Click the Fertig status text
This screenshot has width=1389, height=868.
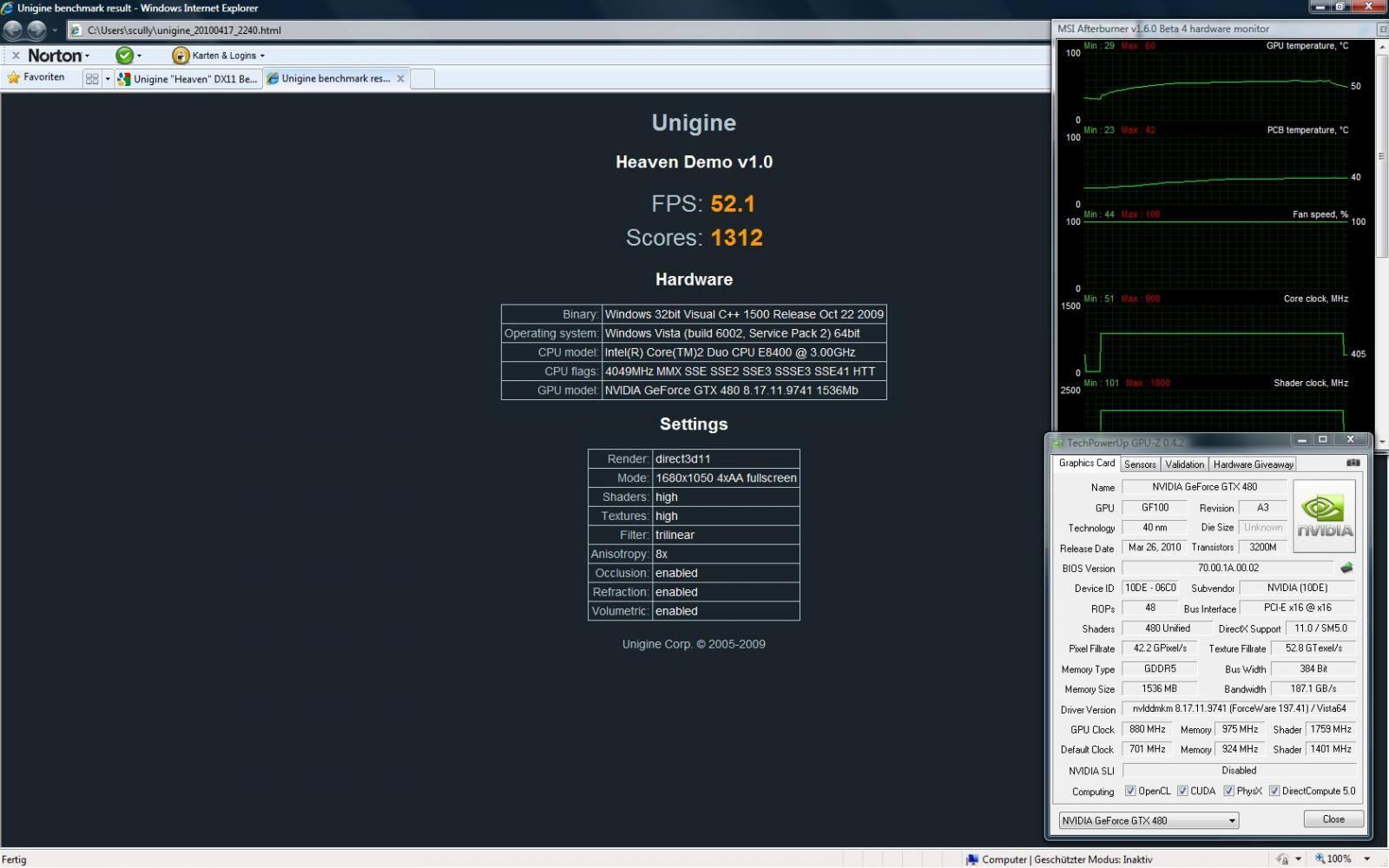(15, 859)
